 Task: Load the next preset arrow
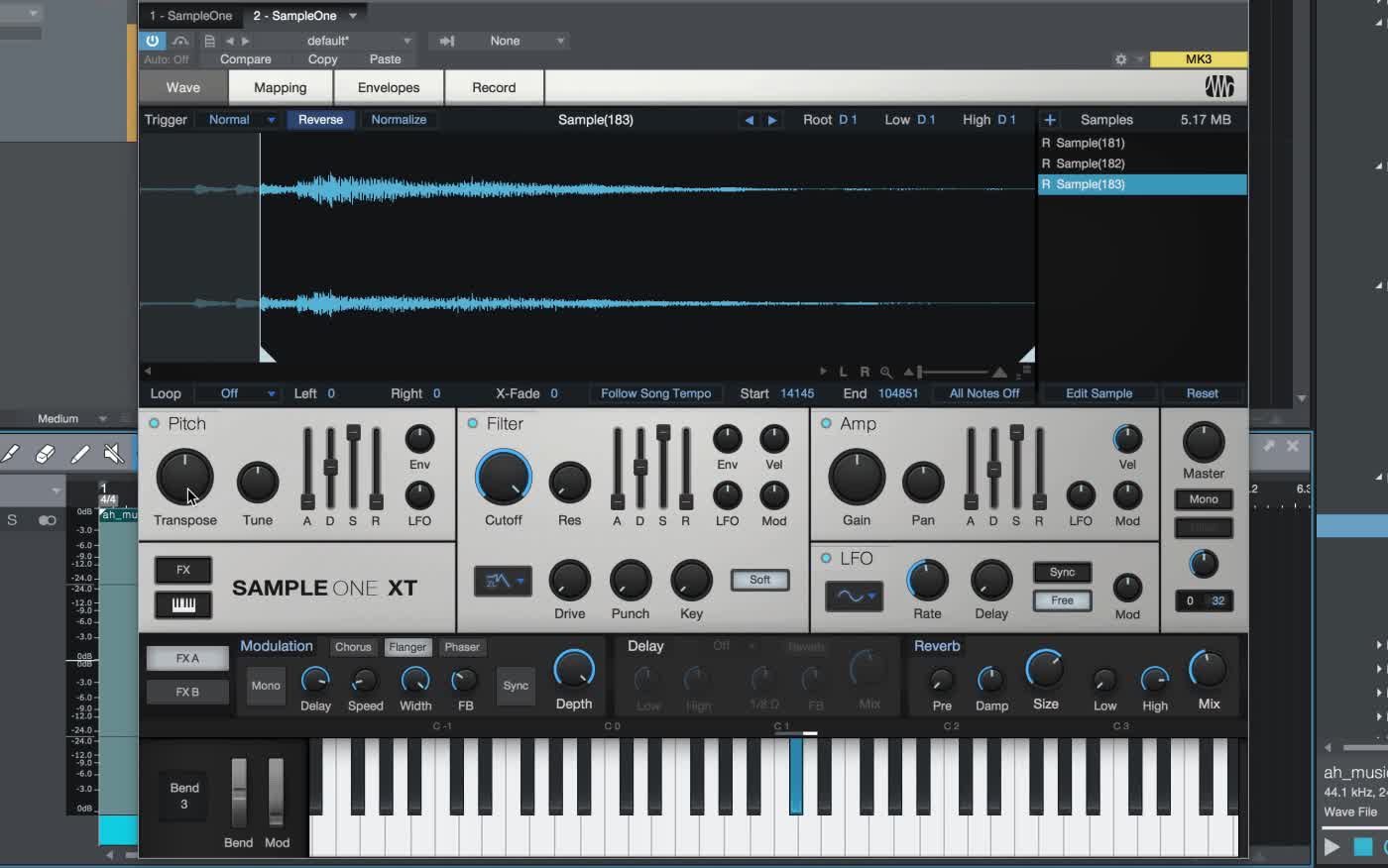pyautogui.click(x=246, y=41)
